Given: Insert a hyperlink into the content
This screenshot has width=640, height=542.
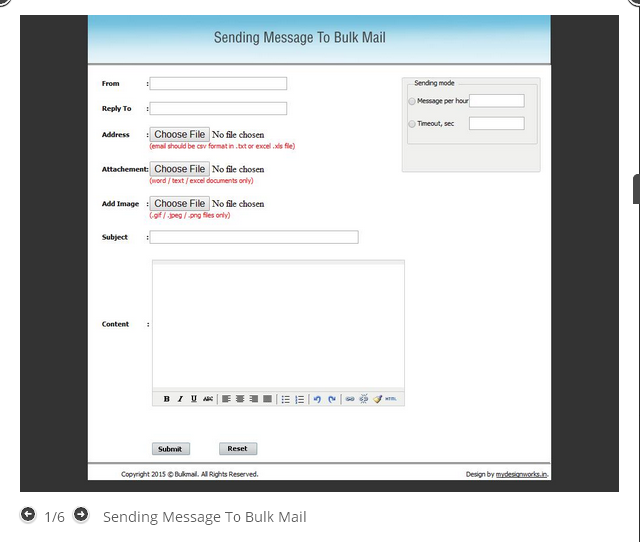Looking at the screenshot, I should 350,399.
